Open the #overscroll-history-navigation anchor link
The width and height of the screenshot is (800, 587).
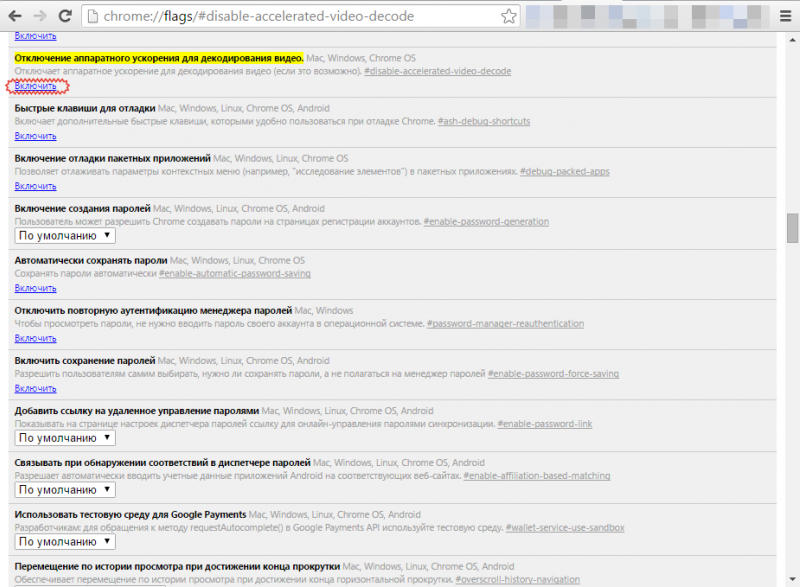[x=517, y=580]
